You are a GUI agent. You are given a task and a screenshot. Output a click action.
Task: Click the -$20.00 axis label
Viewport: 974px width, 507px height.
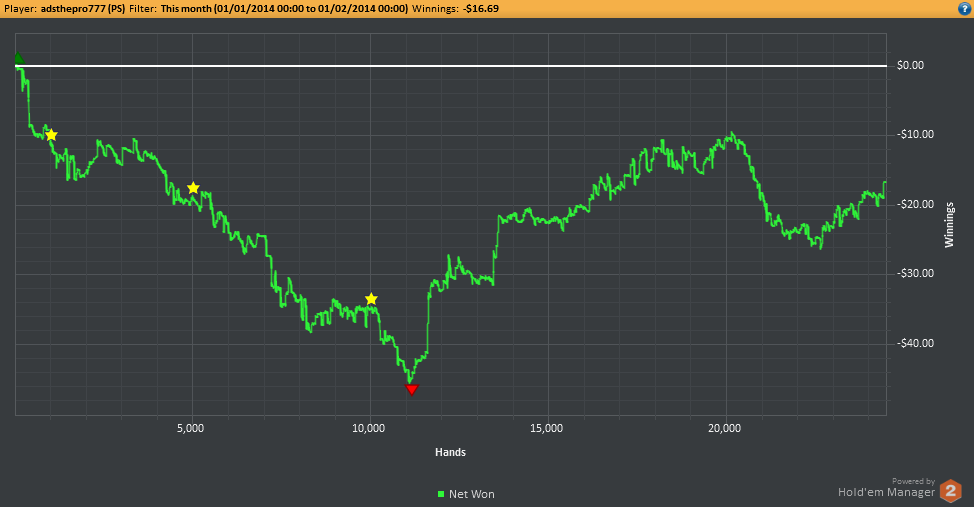[x=915, y=204]
